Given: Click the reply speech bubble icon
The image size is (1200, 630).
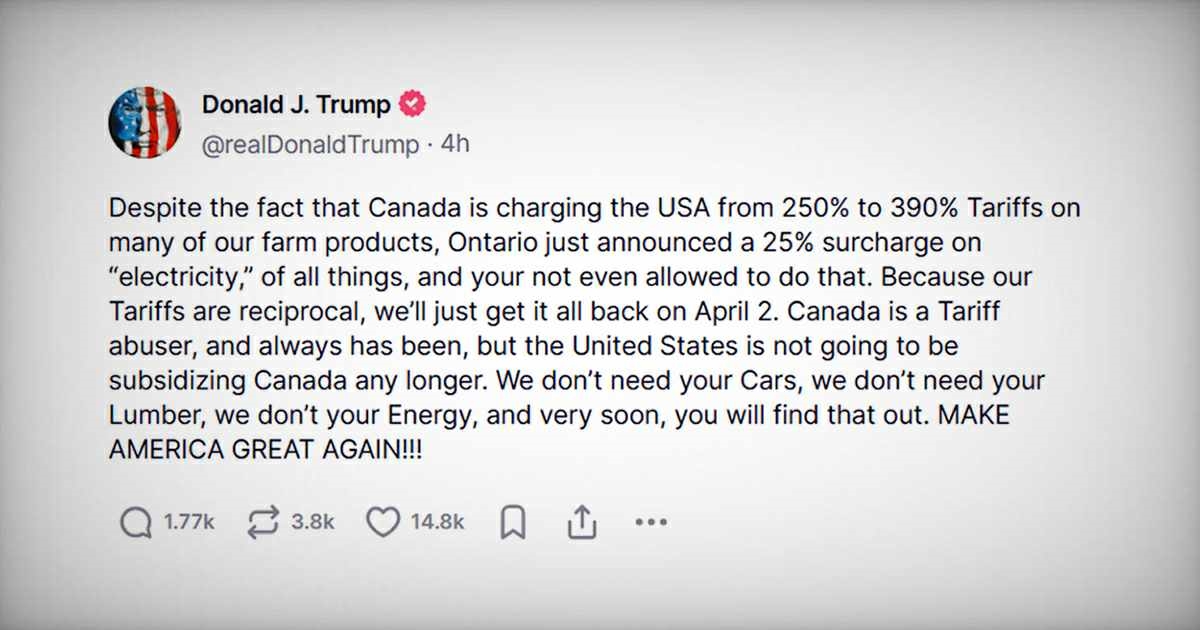Looking at the screenshot, I should click(x=135, y=522).
